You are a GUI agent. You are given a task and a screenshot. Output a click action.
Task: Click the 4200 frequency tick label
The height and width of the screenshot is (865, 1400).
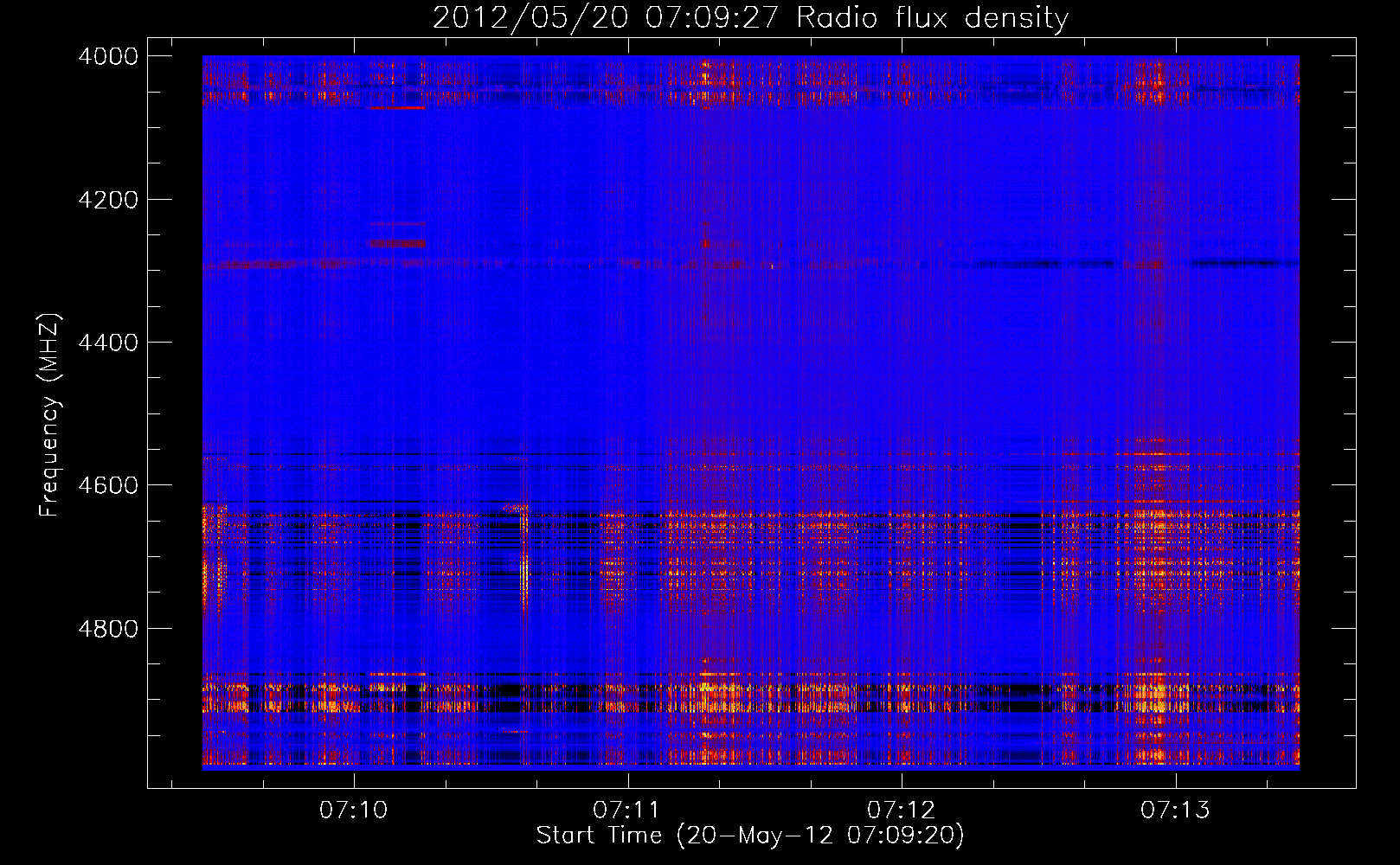108,200
